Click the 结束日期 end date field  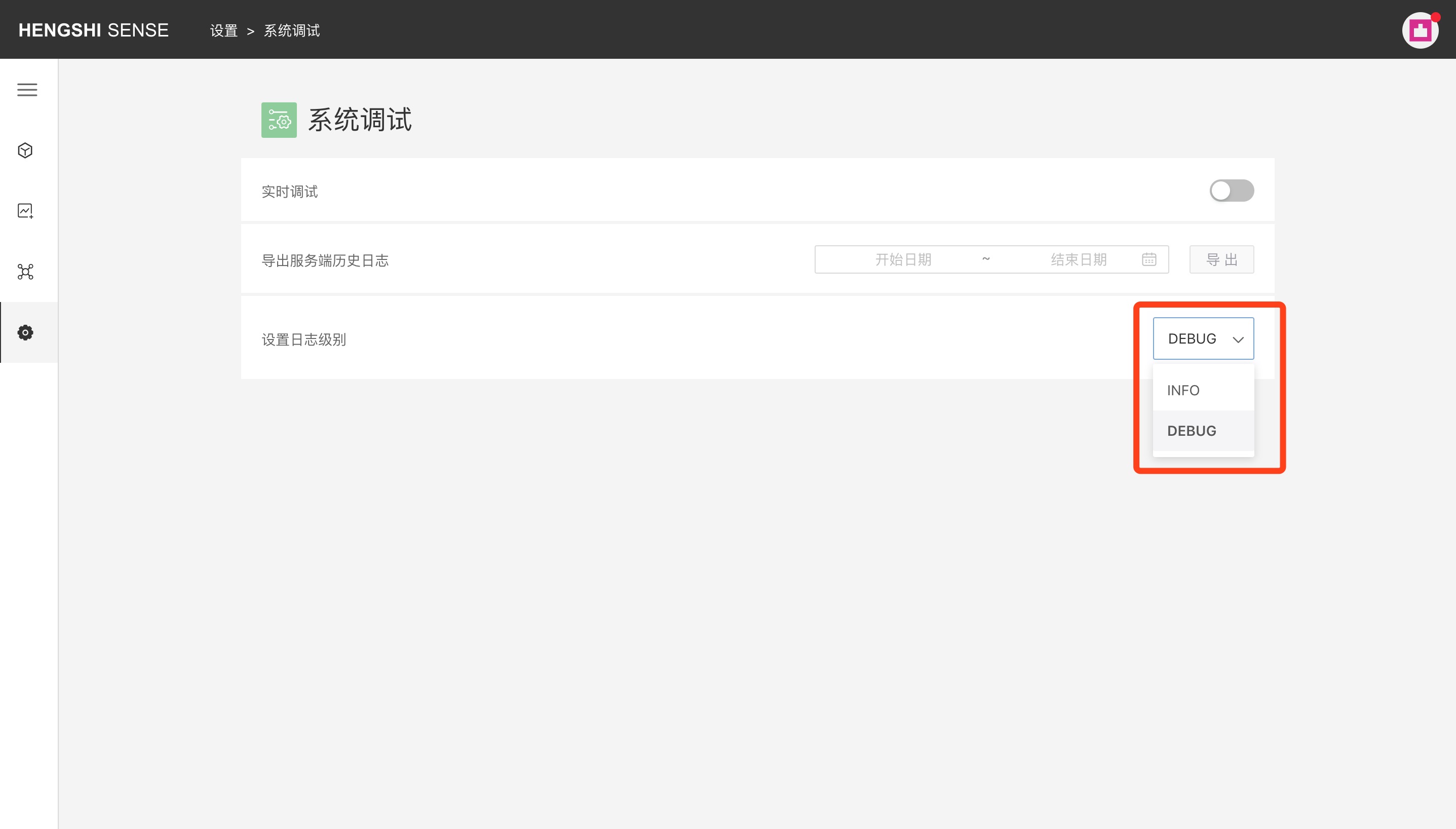[1079, 259]
